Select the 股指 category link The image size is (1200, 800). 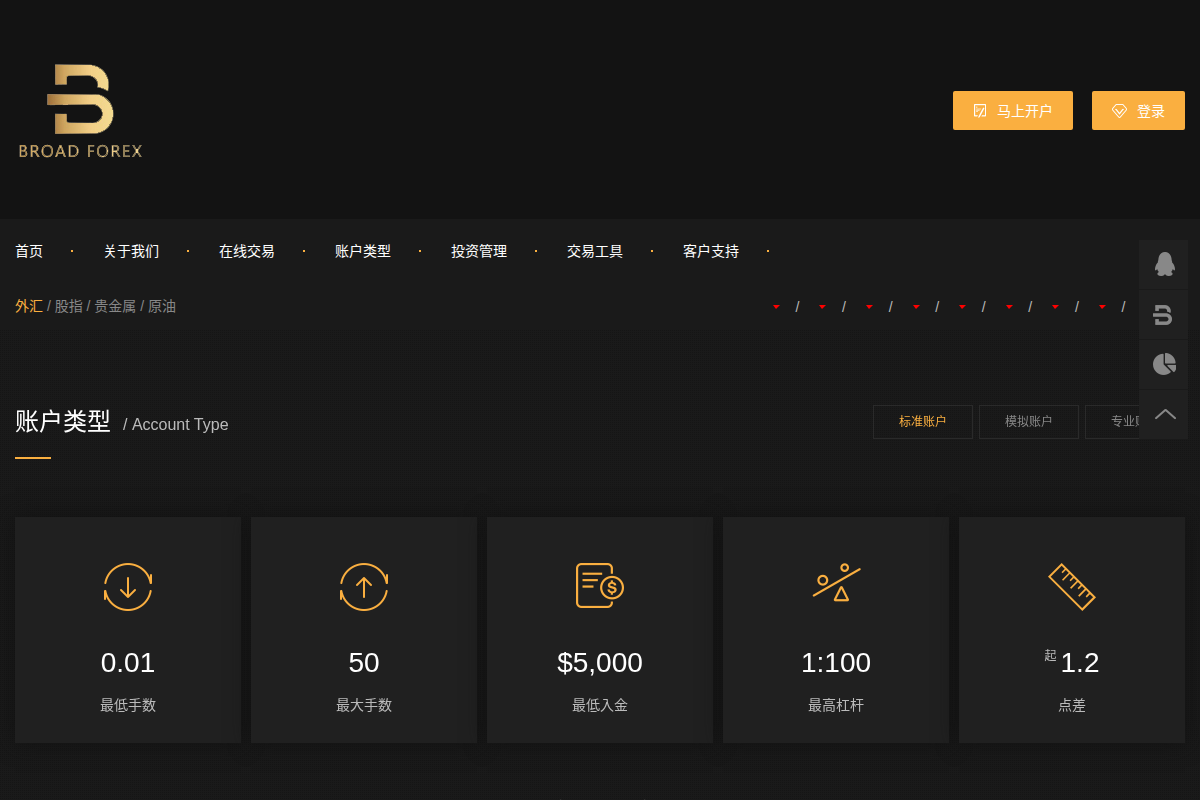coord(69,306)
